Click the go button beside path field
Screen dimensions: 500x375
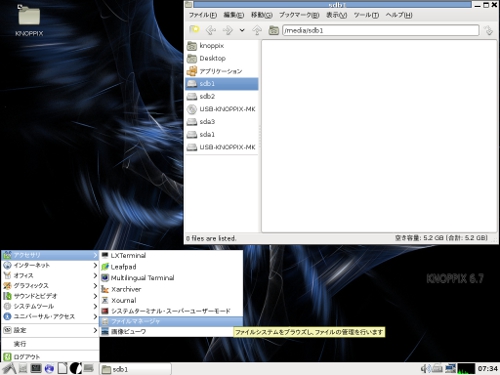click(489, 30)
